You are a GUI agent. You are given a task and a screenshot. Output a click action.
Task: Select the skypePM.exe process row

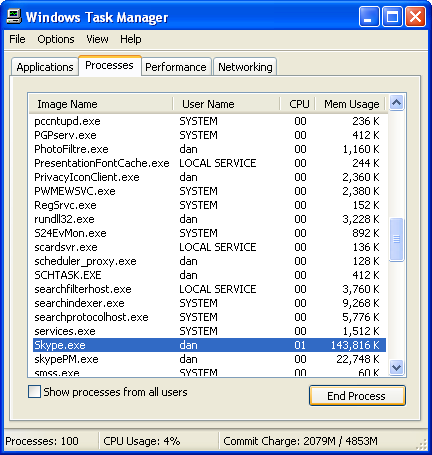(209, 359)
